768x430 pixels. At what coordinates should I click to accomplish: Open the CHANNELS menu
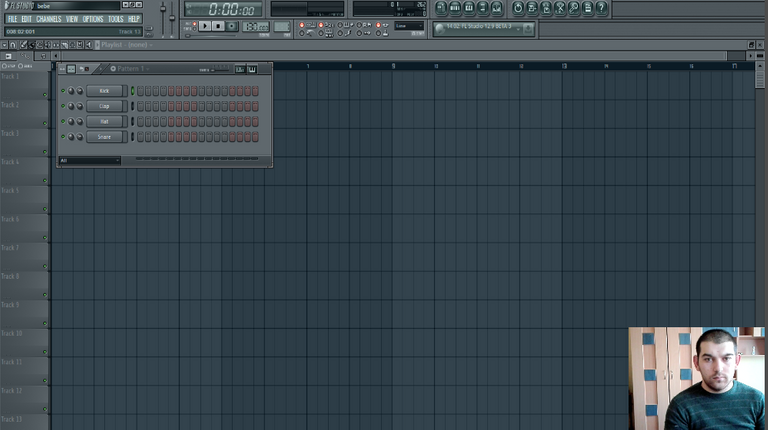(x=48, y=19)
